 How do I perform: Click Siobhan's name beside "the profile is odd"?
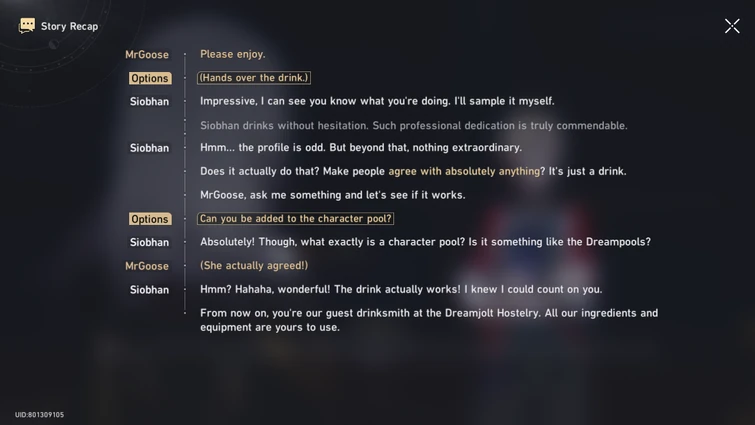pyautogui.click(x=149, y=148)
